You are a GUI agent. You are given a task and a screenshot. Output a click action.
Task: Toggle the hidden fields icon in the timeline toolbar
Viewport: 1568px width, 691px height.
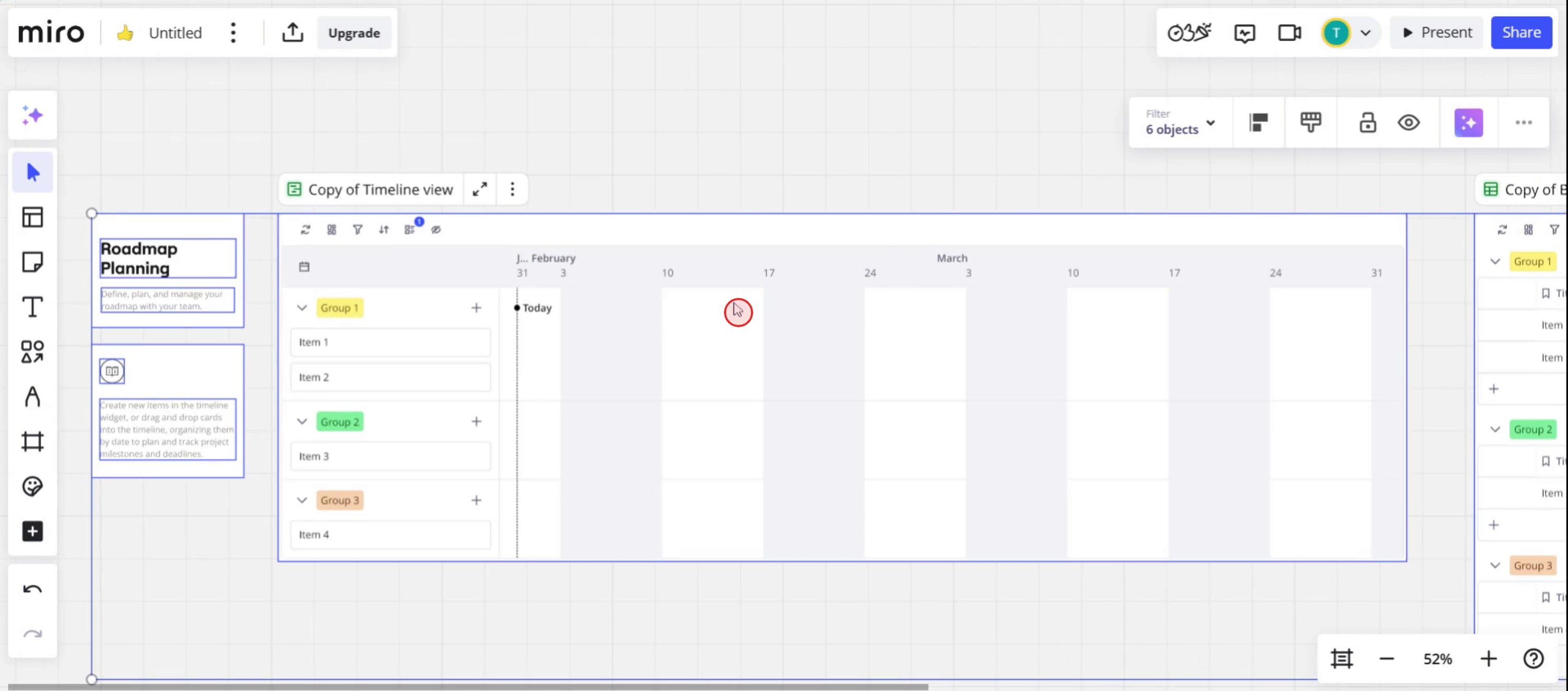tap(436, 230)
